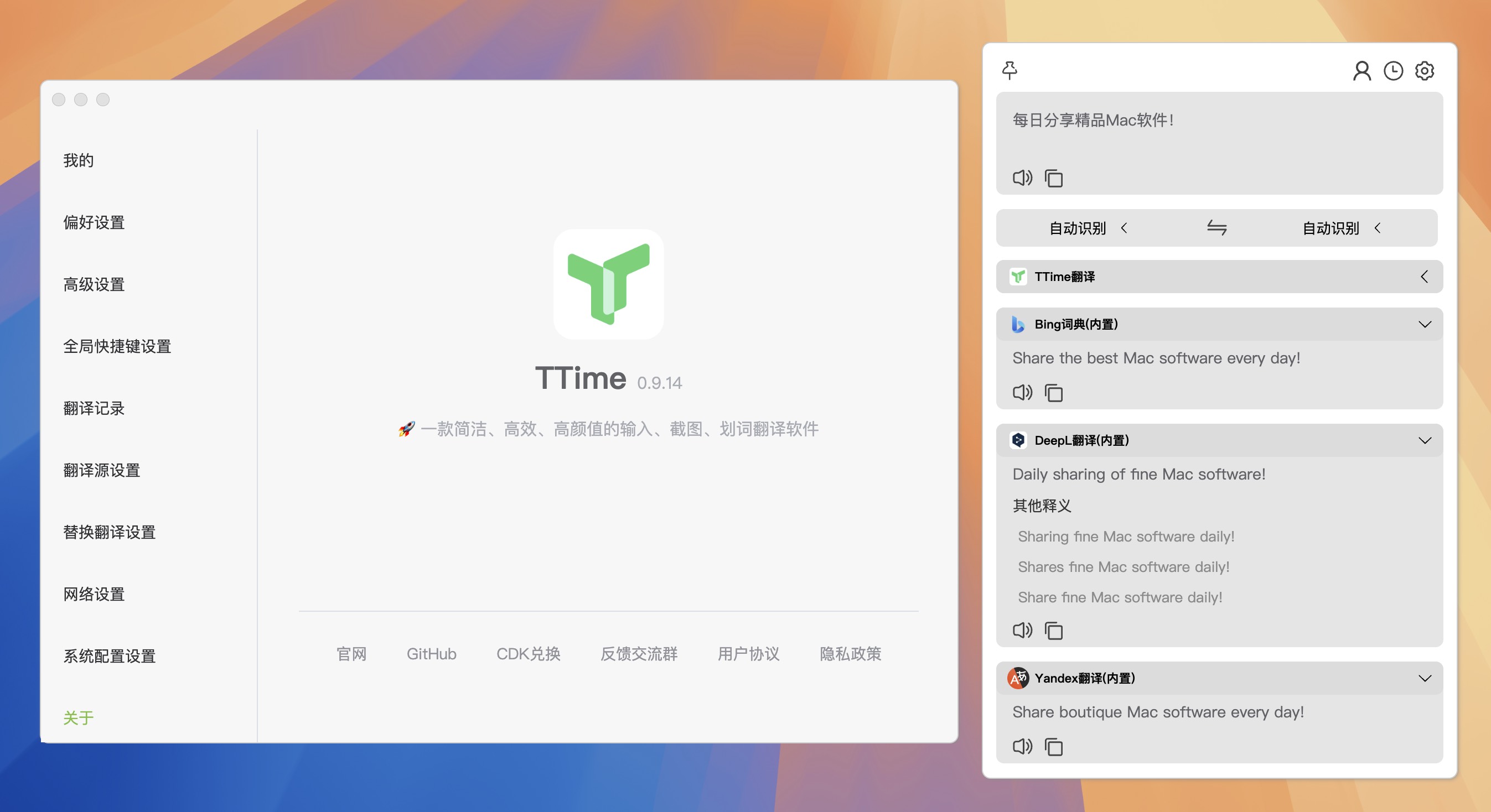This screenshot has width=1491, height=812.
Task: Click the DeepL翻译 copy icon
Action: (x=1055, y=630)
